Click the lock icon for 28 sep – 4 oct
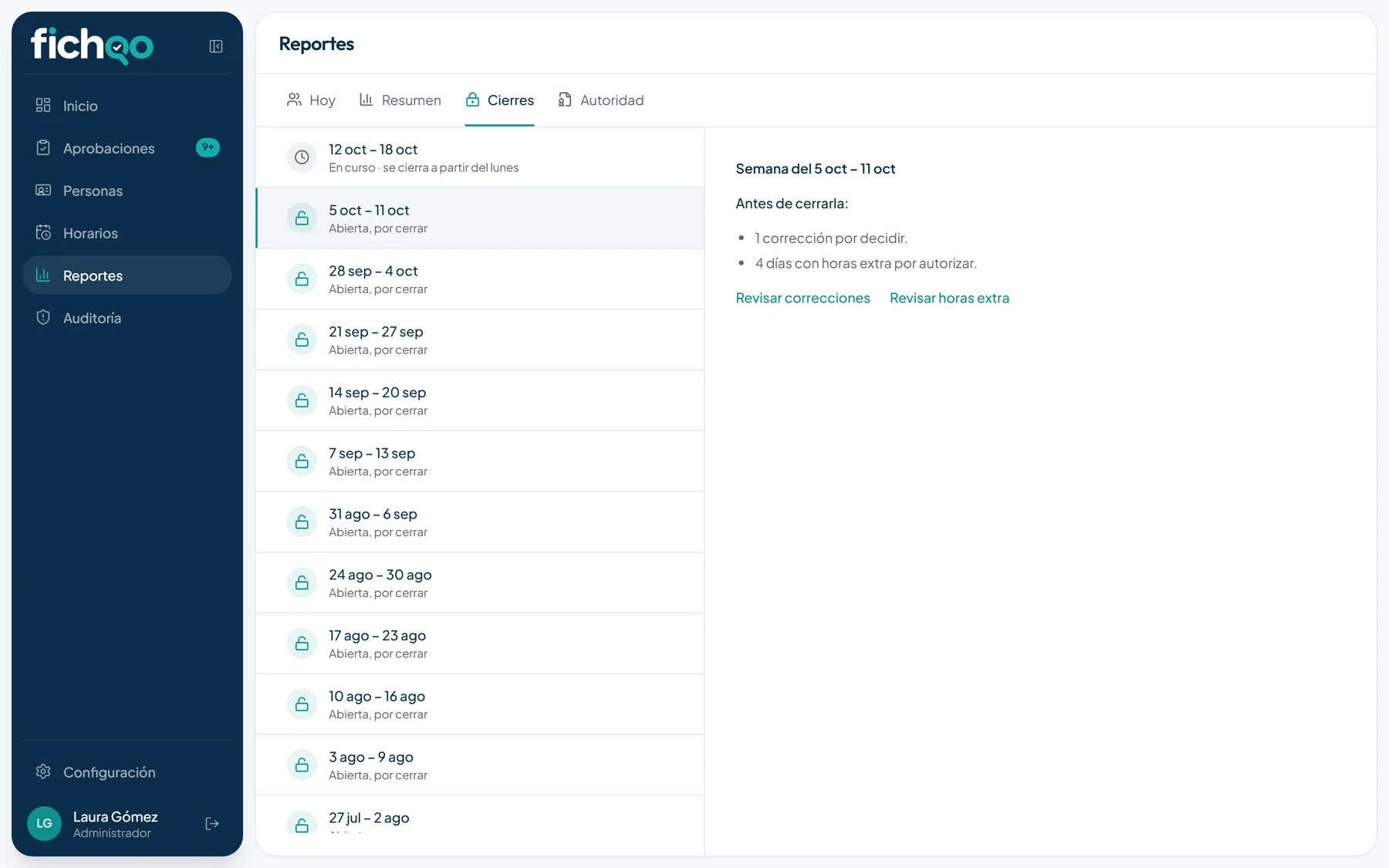1389x868 pixels. point(302,279)
